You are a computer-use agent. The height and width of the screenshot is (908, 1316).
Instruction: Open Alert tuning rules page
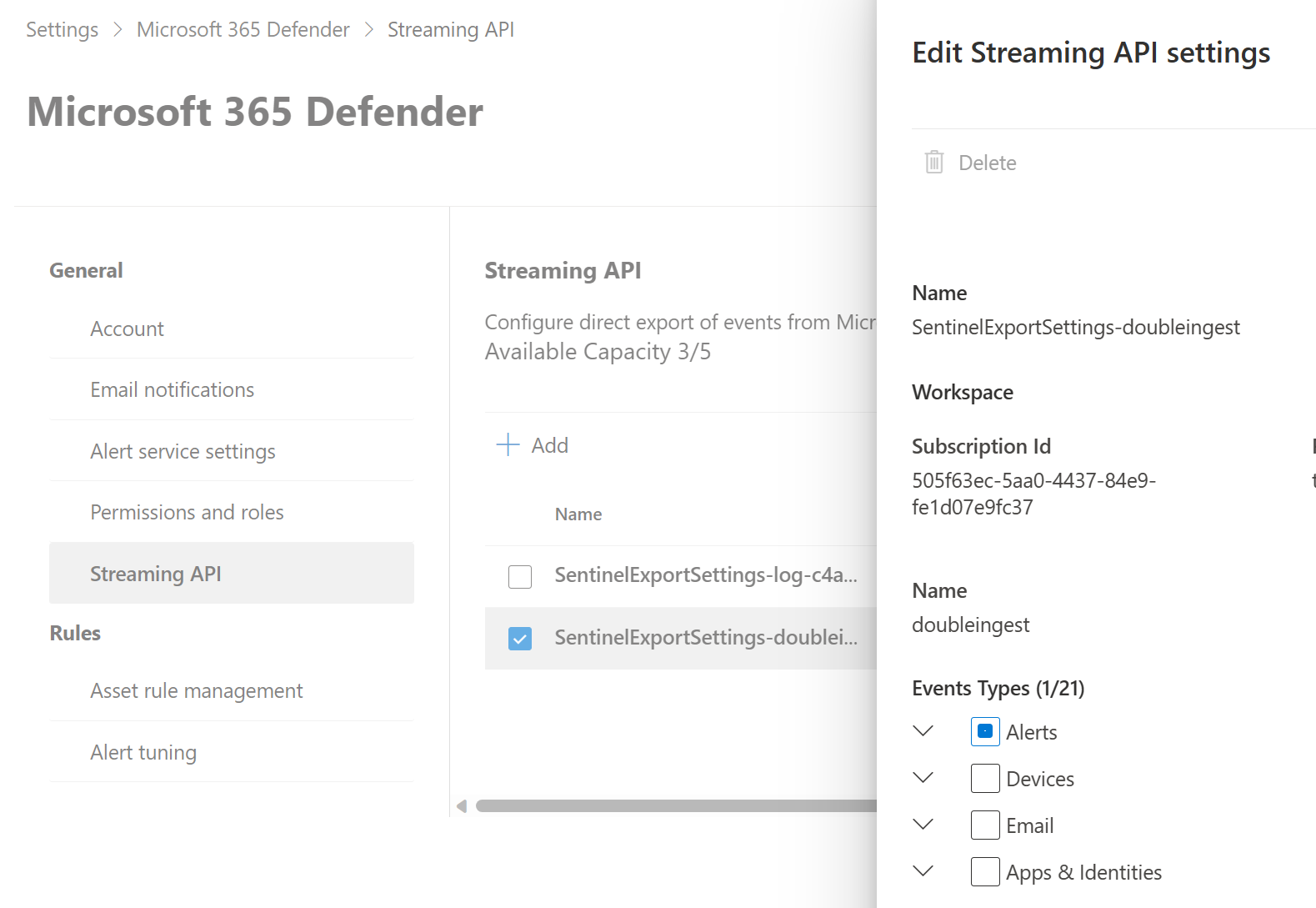232,752
